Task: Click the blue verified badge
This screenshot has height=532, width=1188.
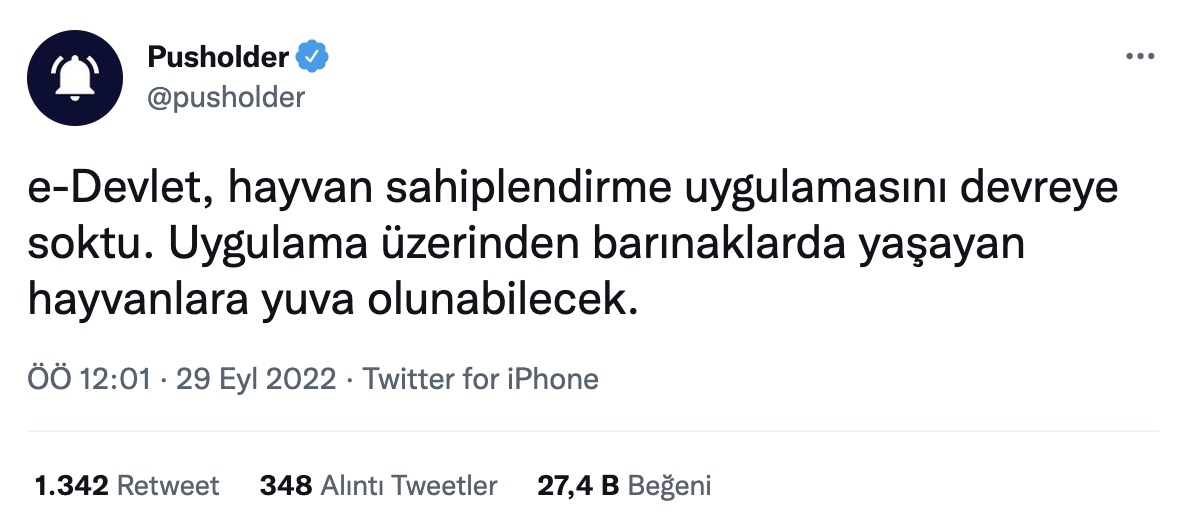Action: (x=312, y=57)
